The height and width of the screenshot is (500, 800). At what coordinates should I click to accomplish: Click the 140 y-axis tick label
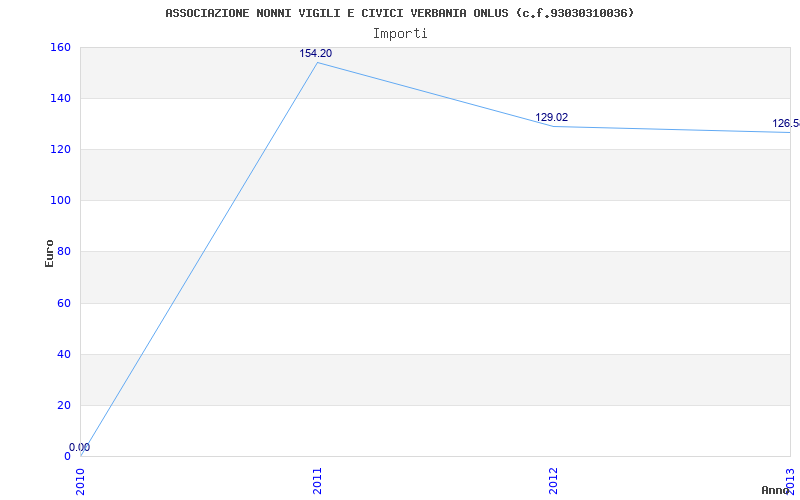click(x=60, y=98)
